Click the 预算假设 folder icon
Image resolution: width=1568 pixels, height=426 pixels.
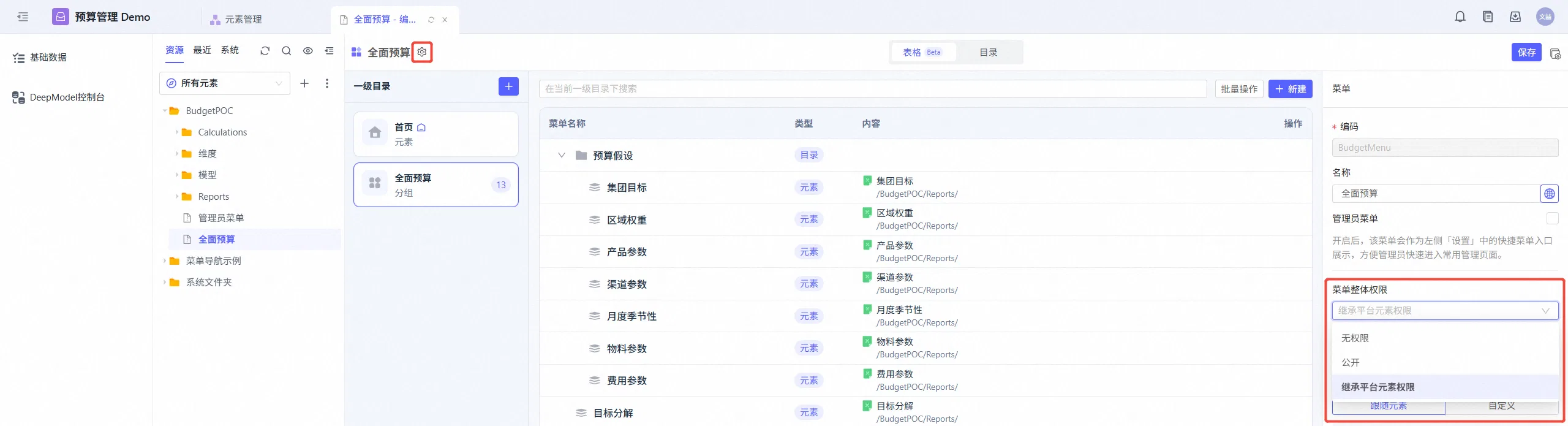tap(581, 155)
